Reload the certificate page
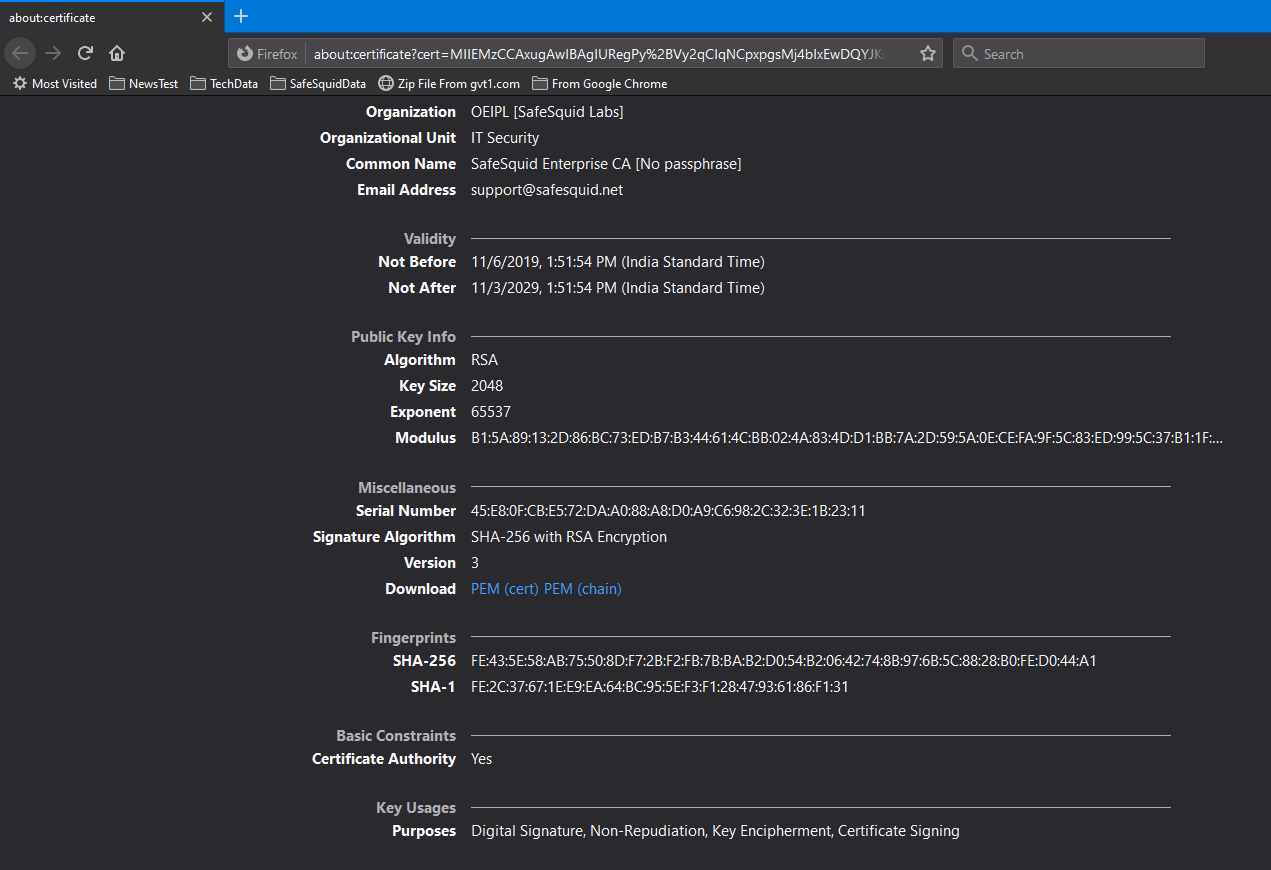Image resolution: width=1271 pixels, height=870 pixels. pyautogui.click(x=85, y=53)
